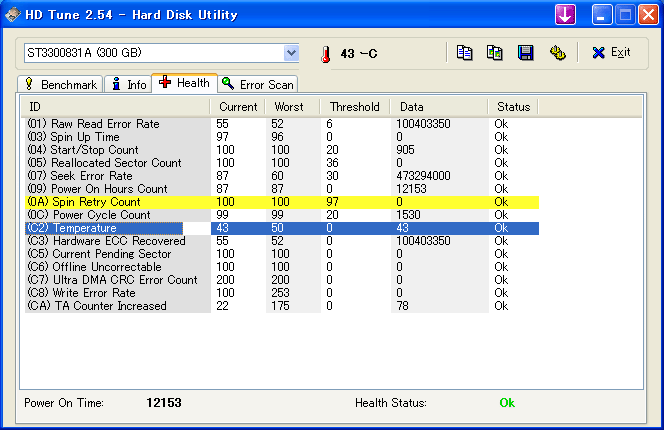Screen dimensions: 664x430
Task: Click the HD Tune app icon in title bar
Action: coord(13,14)
